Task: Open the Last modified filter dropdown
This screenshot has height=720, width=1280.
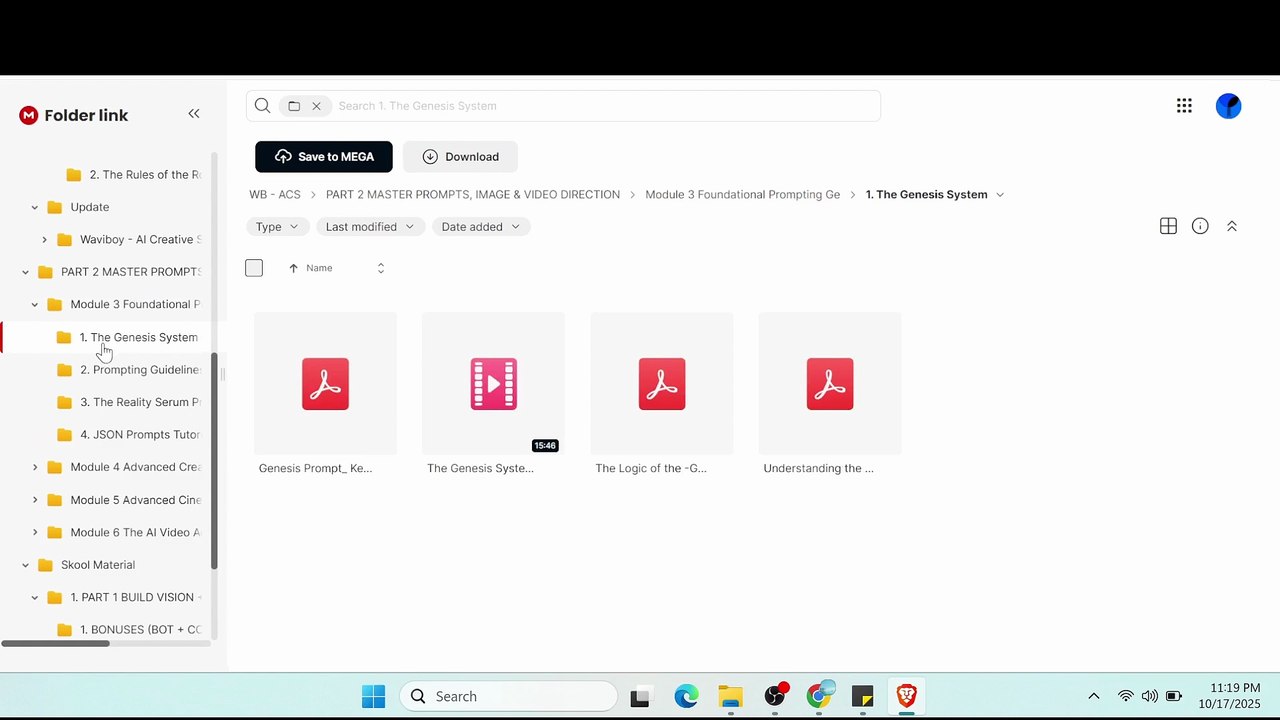Action: [370, 227]
